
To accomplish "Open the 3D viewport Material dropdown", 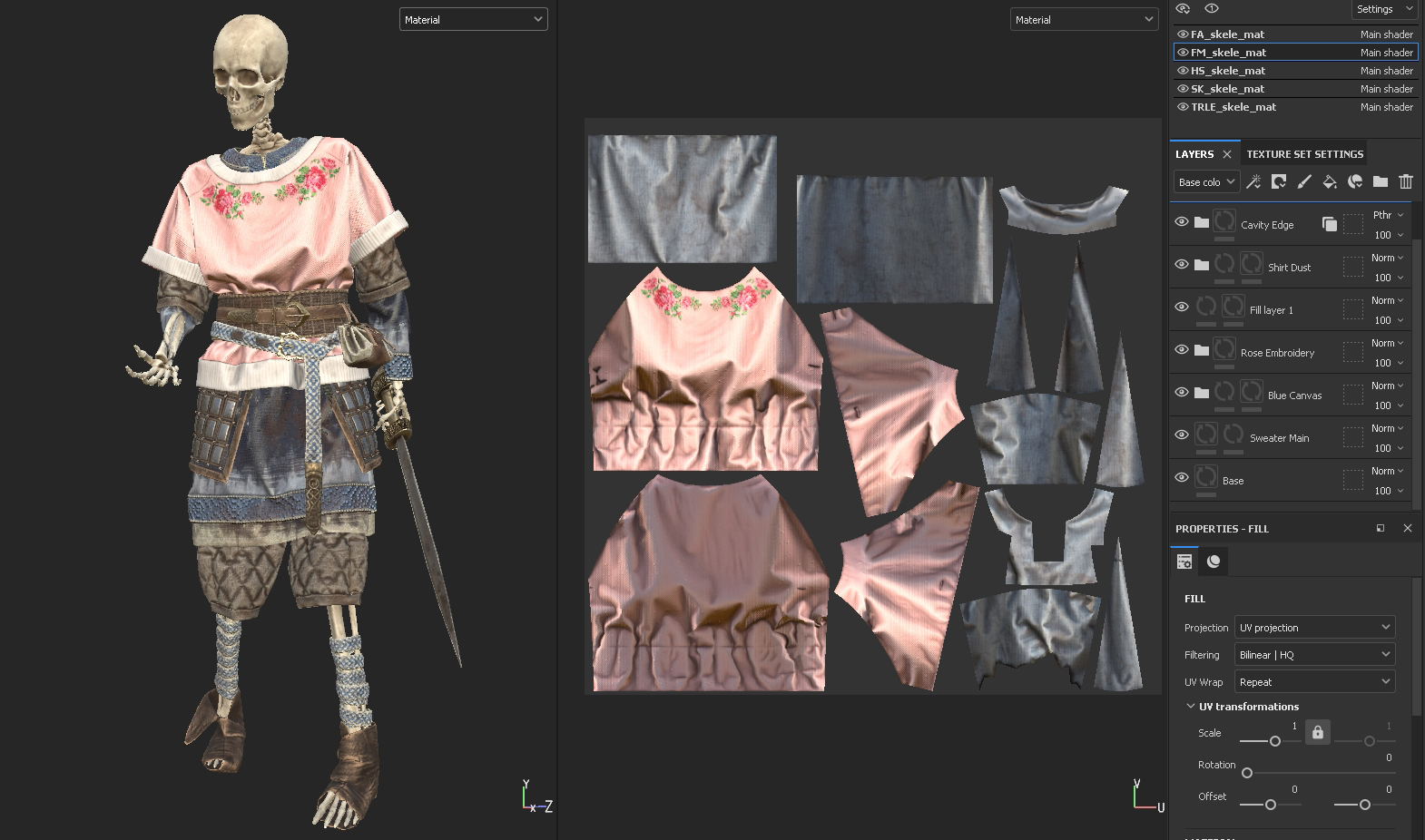I will pos(474,19).
